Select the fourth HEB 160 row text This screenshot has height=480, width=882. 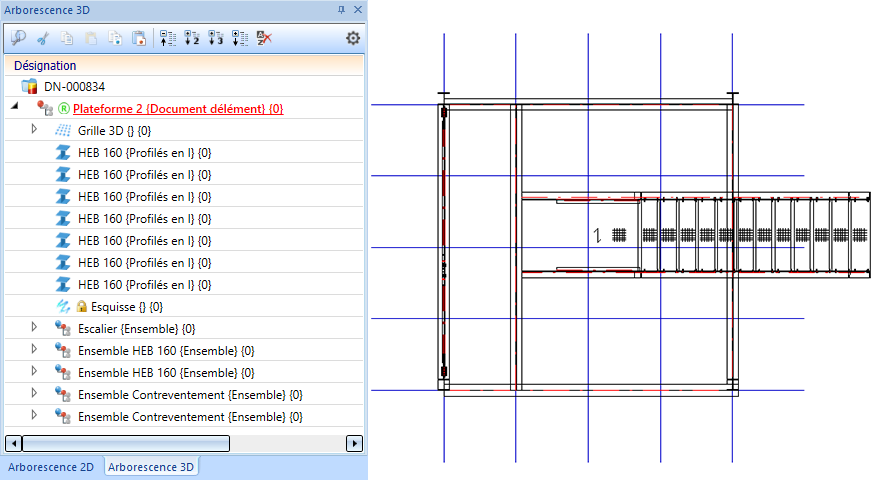pos(145,218)
